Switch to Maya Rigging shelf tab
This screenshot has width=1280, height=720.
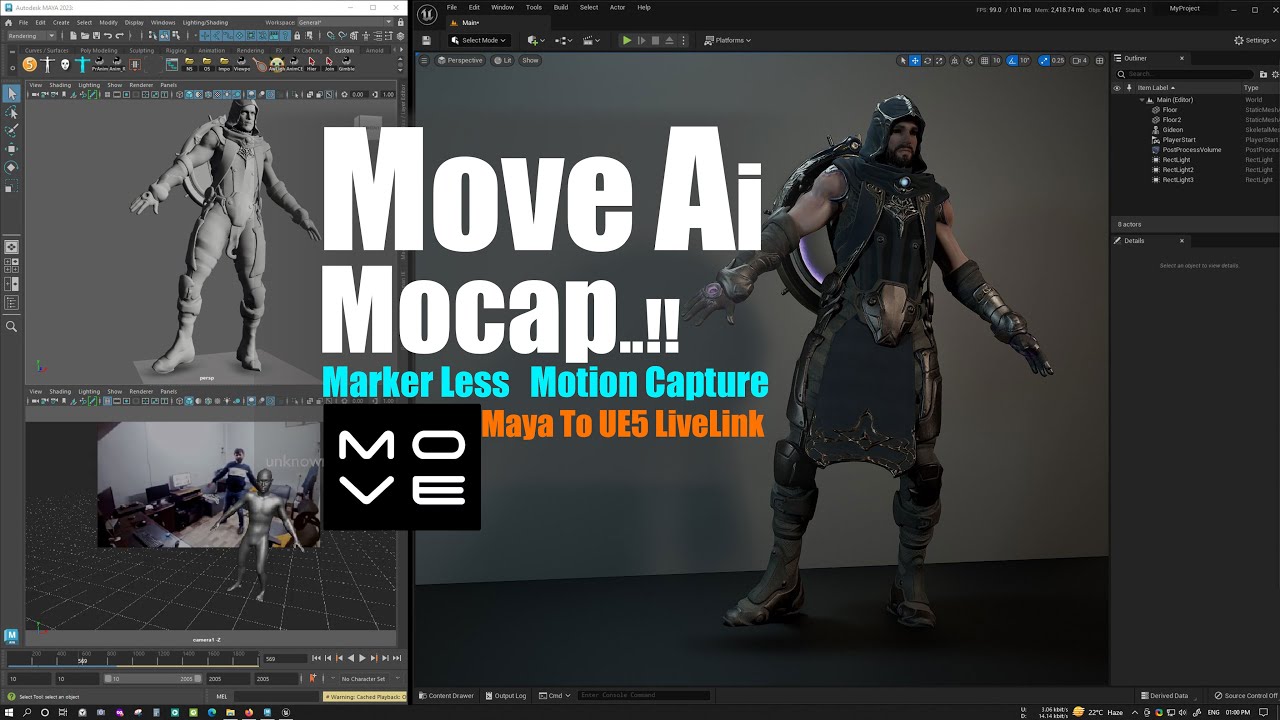176,50
